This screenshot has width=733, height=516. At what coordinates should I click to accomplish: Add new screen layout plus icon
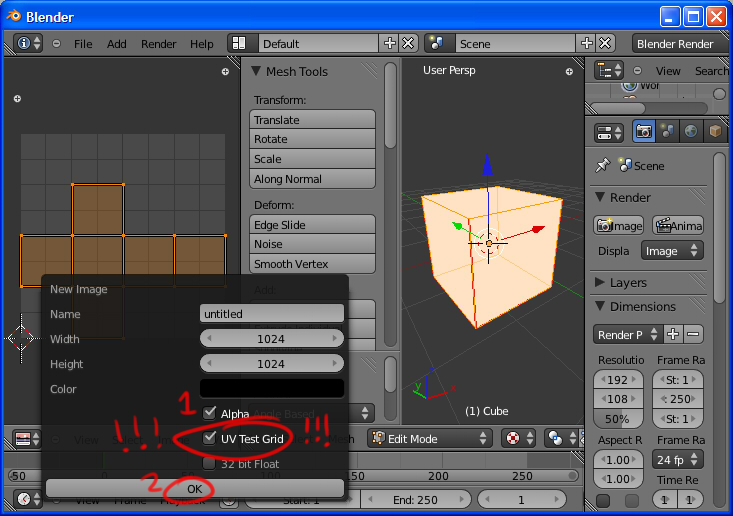coord(389,44)
